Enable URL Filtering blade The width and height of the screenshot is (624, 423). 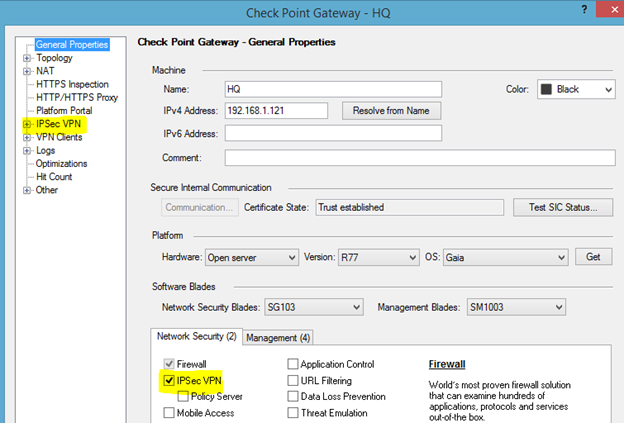(293, 380)
